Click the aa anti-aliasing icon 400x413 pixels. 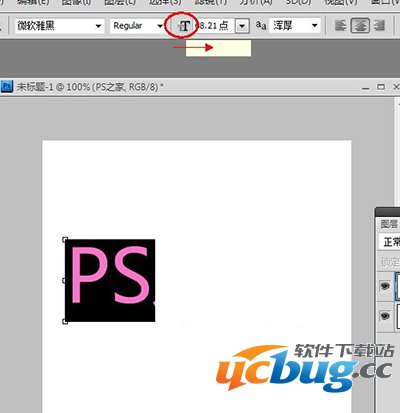pos(261,25)
